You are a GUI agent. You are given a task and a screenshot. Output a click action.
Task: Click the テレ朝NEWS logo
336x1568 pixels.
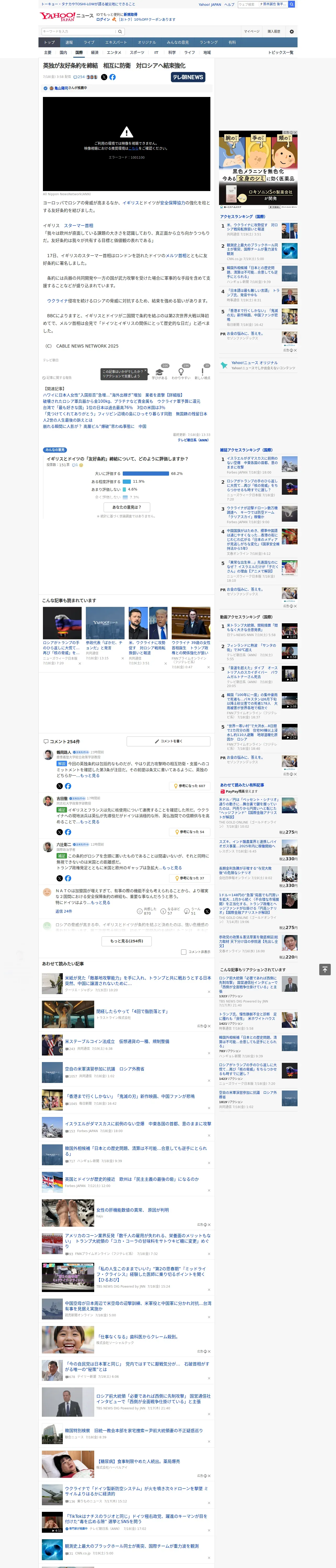[188, 77]
